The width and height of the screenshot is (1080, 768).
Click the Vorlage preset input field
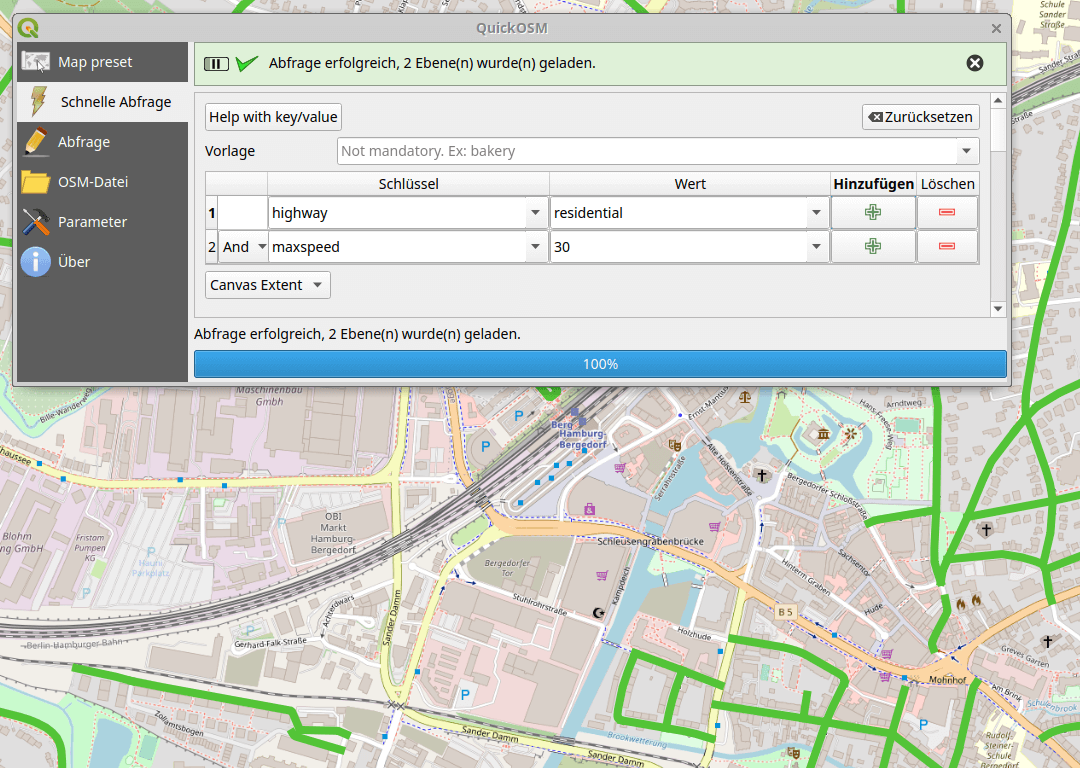(x=645, y=152)
